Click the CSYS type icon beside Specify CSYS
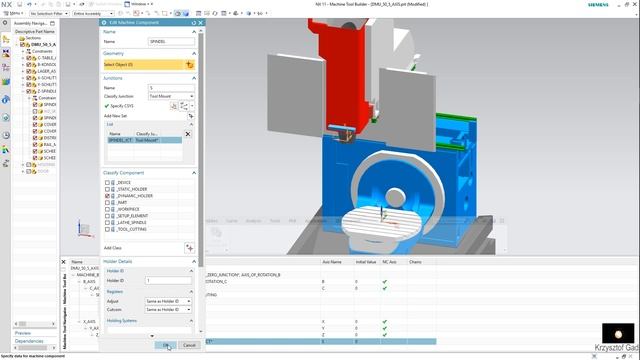 click(184, 106)
